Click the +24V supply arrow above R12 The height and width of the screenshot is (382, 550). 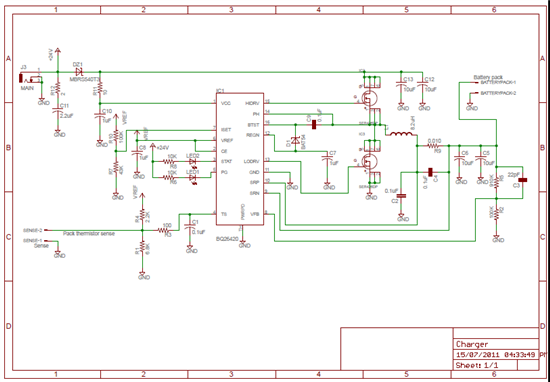point(58,52)
